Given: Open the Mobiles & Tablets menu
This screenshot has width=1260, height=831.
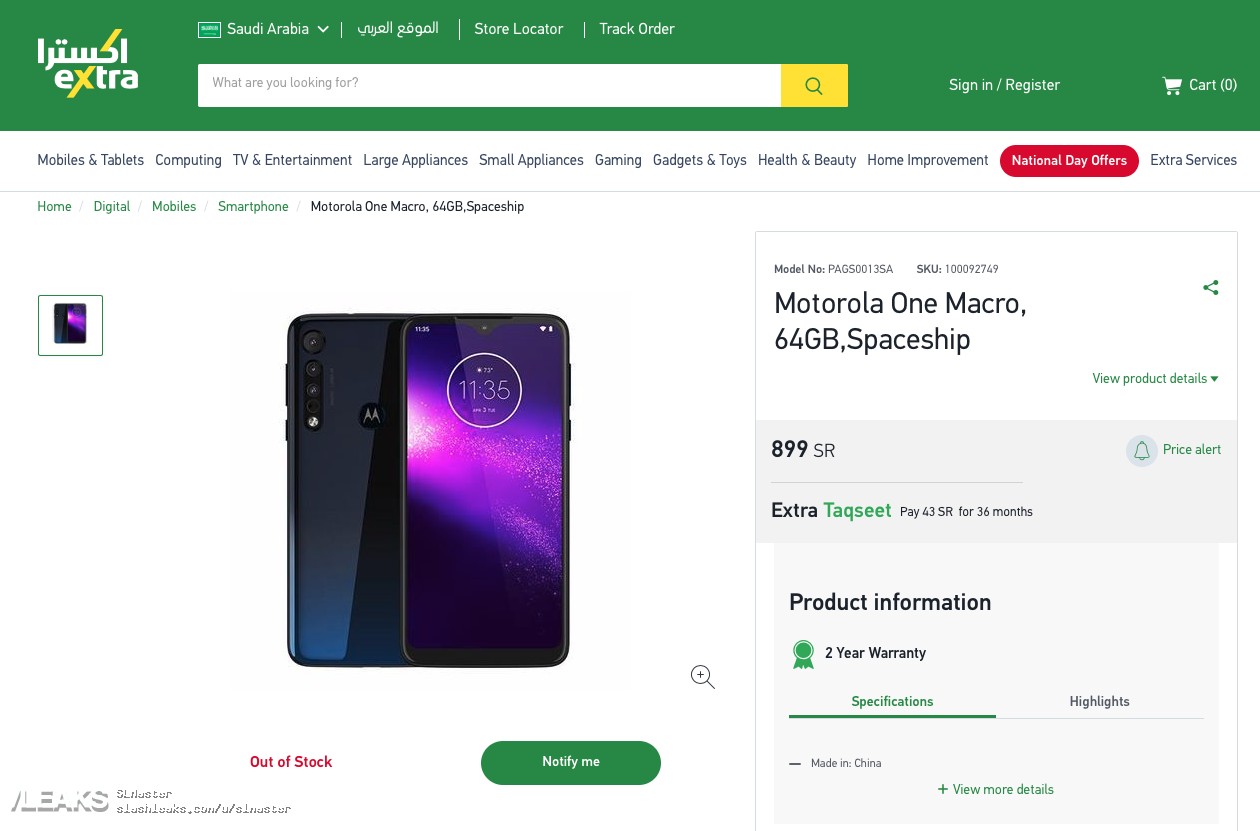Looking at the screenshot, I should tap(91, 160).
